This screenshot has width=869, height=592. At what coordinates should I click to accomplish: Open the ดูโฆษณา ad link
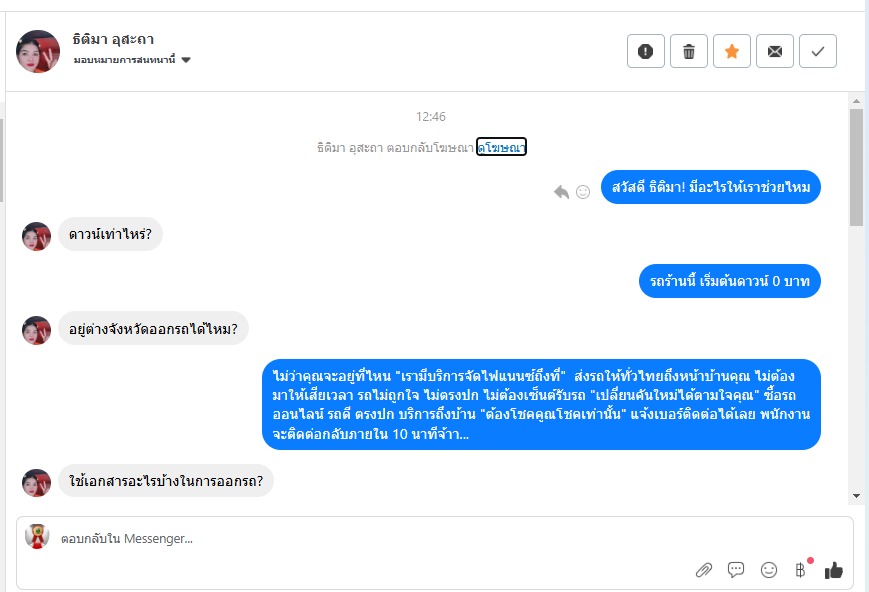point(501,147)
